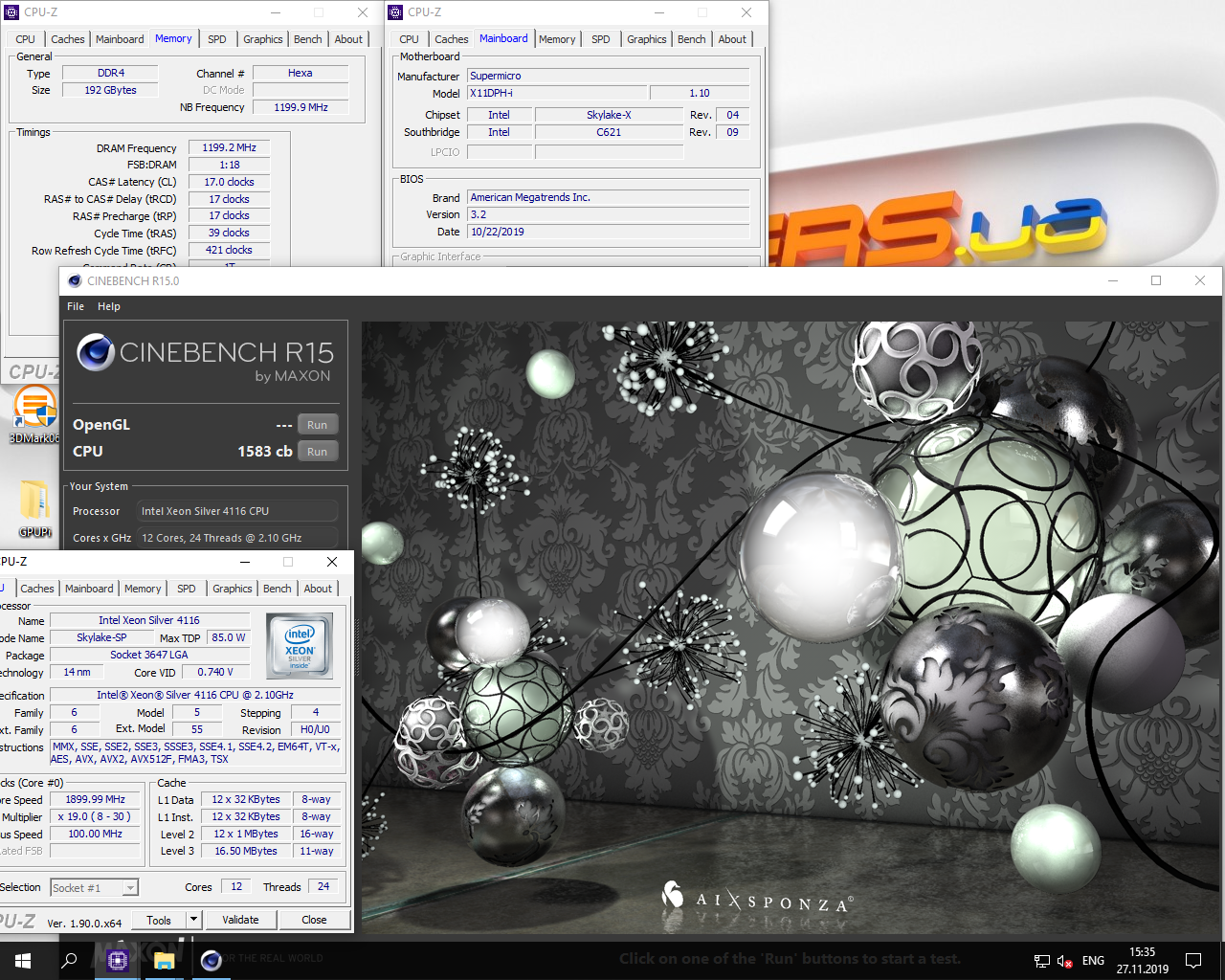Click the Intel Xeon logo in CPU-Z
The height and width of the screenshot is (980, 1225).
(x=300, y=645)
